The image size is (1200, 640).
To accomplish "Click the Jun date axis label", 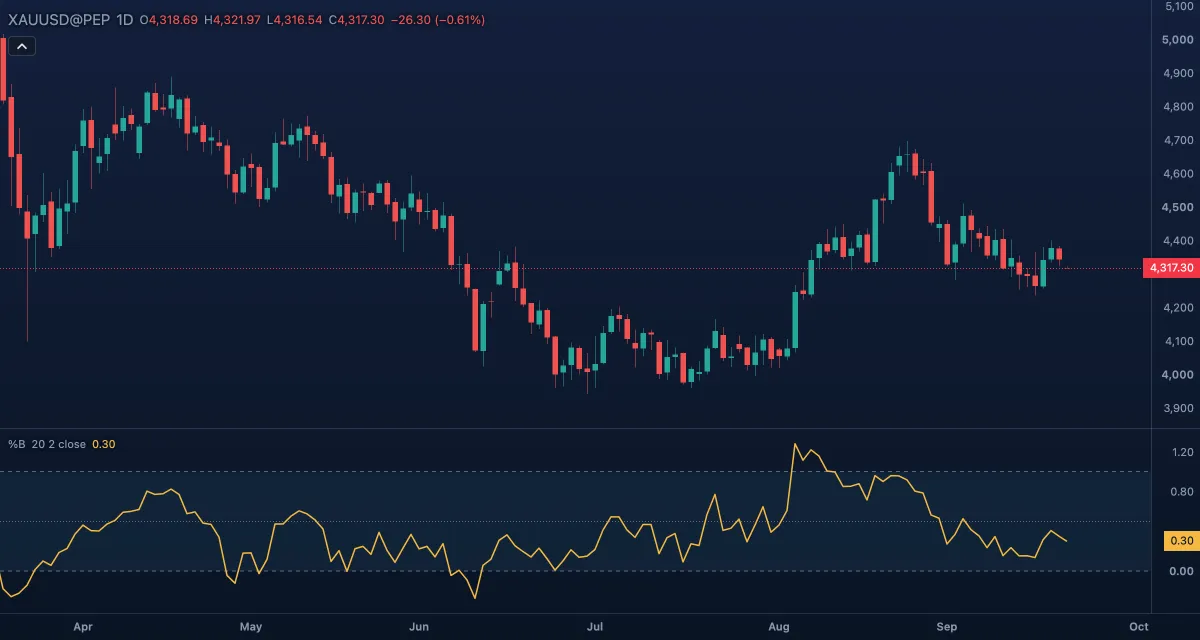I will click(419, 627).
